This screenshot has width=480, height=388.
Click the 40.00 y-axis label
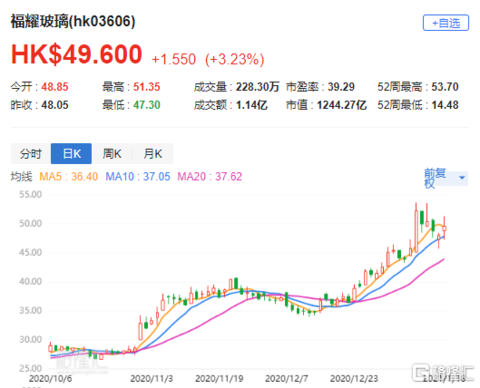coord(31,281)
